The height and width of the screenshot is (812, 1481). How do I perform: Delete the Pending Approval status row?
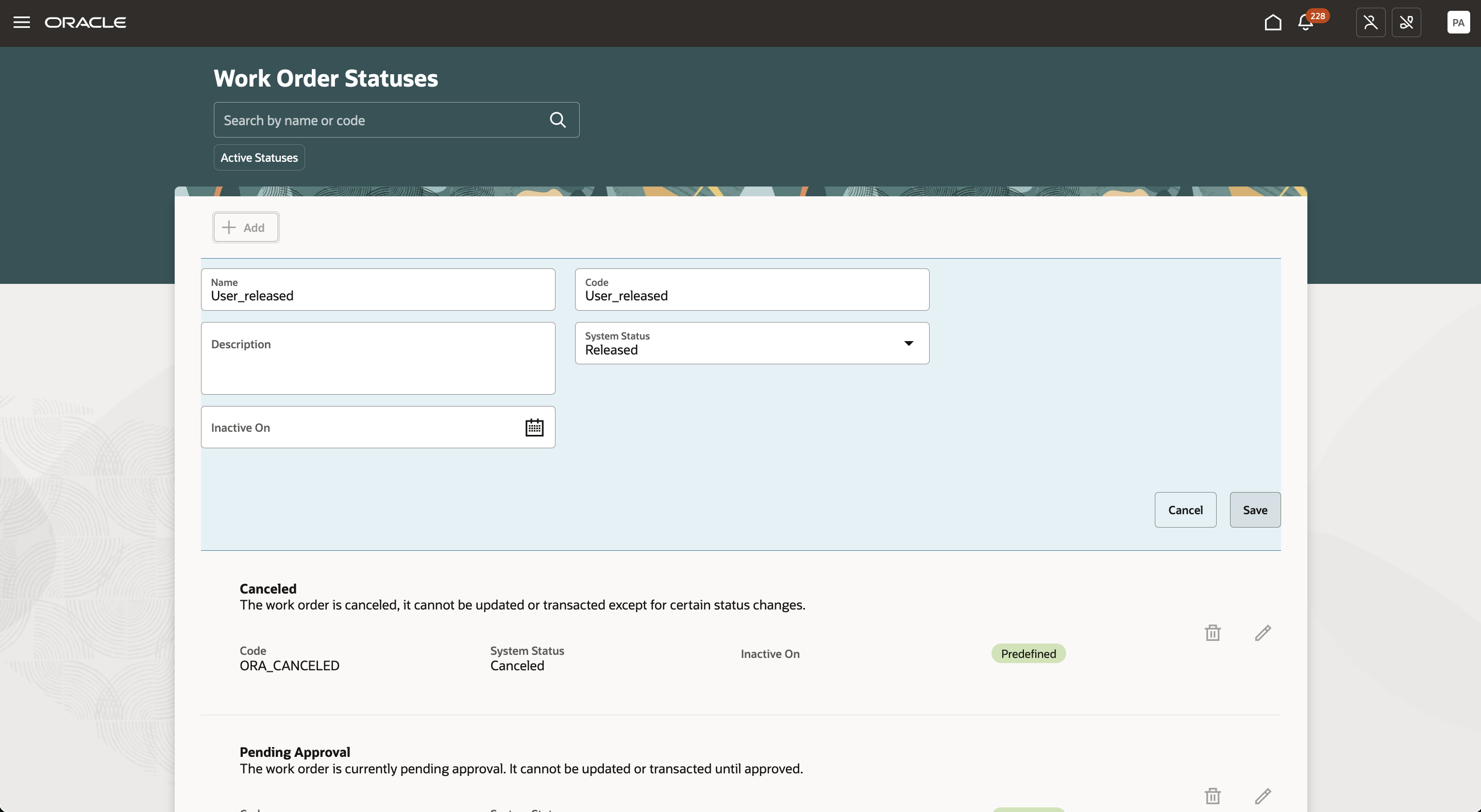pos(1213,796)
